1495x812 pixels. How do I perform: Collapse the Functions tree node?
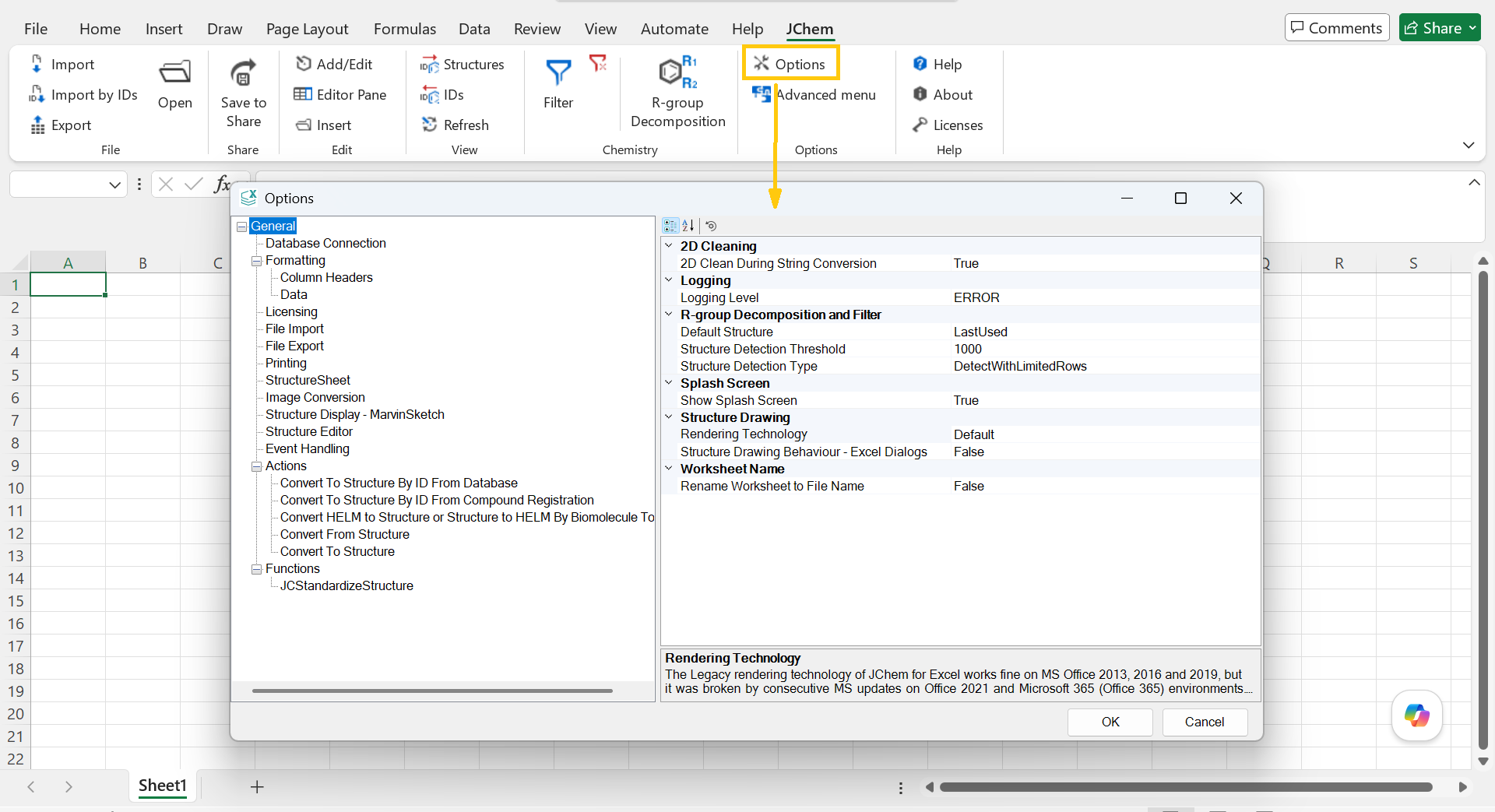click(x=256, y=569)
